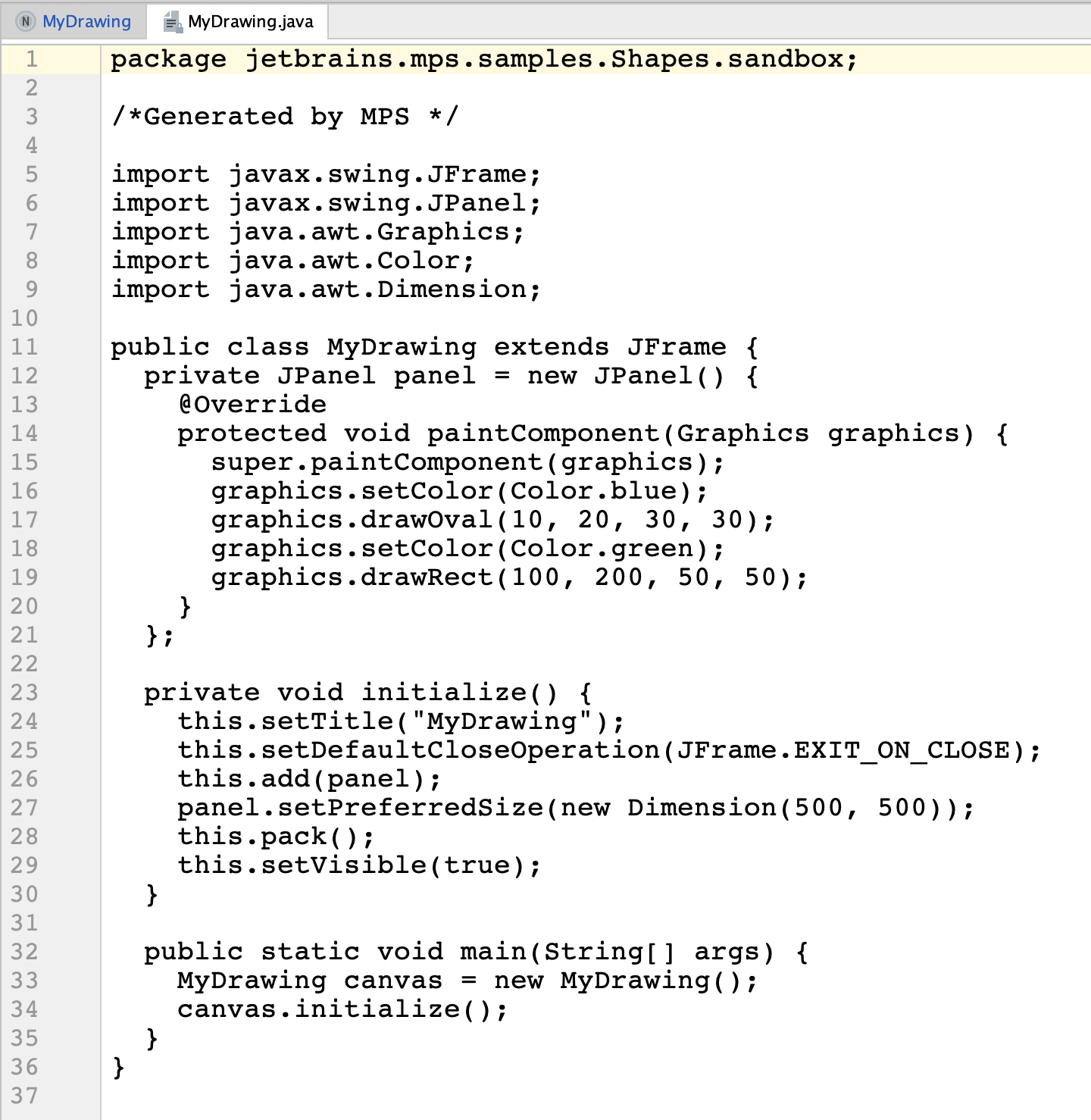Click "import javax.swing.JPanel;" line
The width and height of the screenshot is (1091, 1120).
(327, 203)
